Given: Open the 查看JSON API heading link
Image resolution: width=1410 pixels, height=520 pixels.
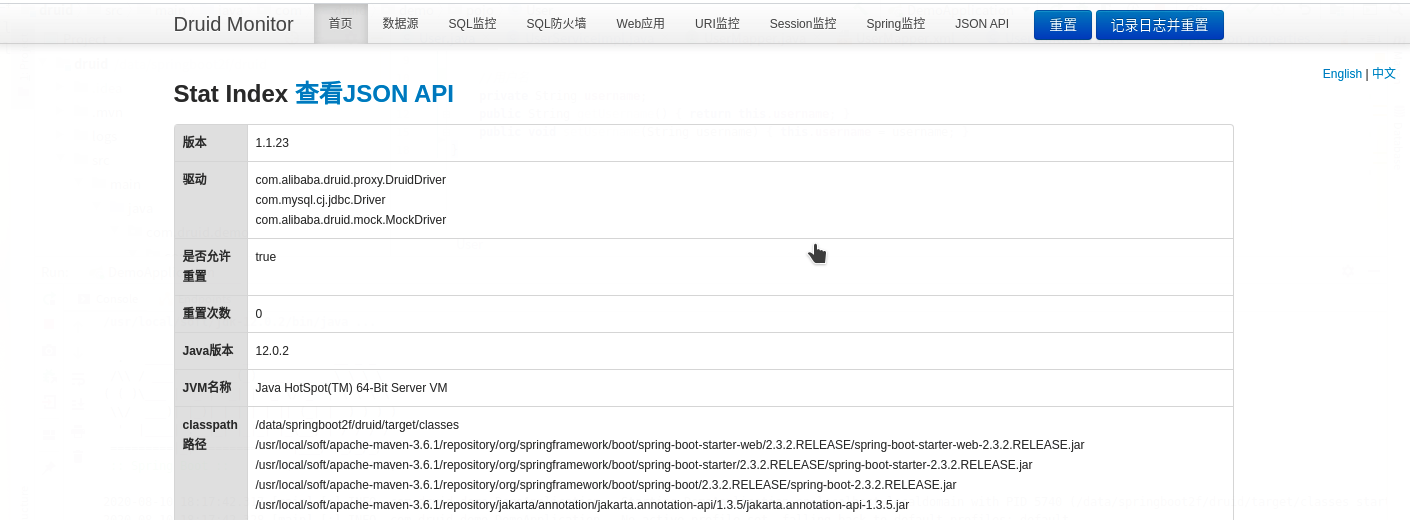Looking at the screenshot, I should click(x=374, y=93).
